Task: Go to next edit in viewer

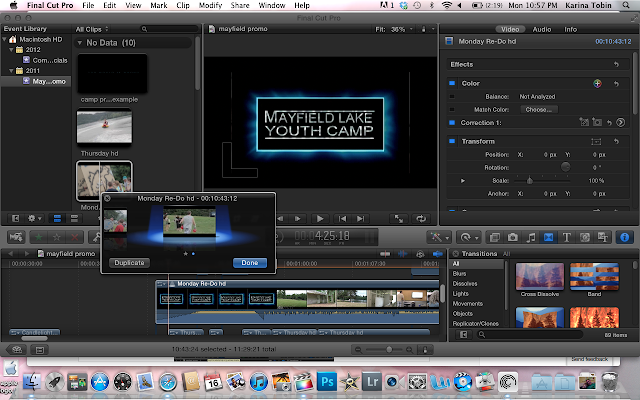Action: 360,219
